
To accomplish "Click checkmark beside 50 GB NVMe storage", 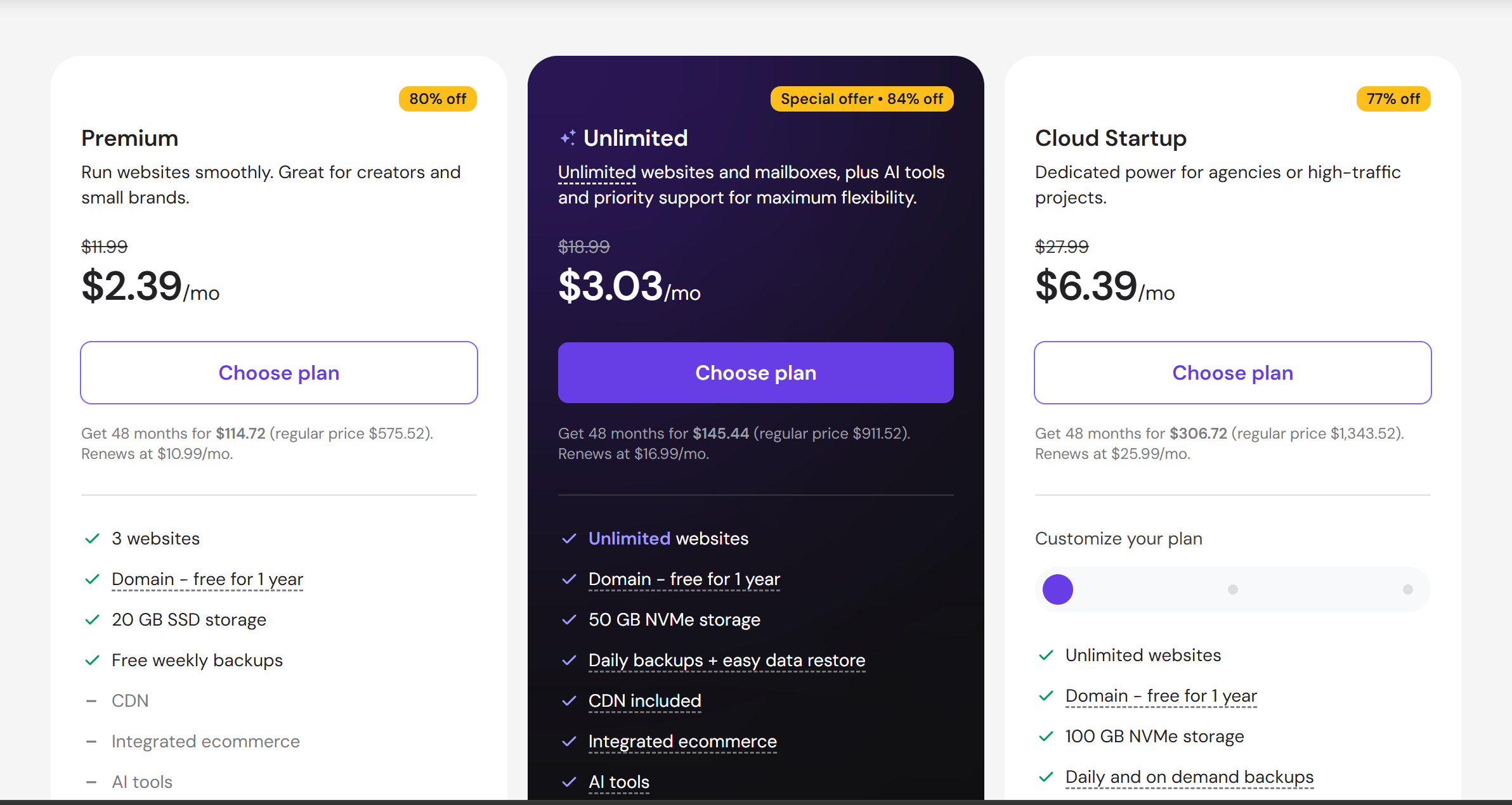I will point(570,620).
